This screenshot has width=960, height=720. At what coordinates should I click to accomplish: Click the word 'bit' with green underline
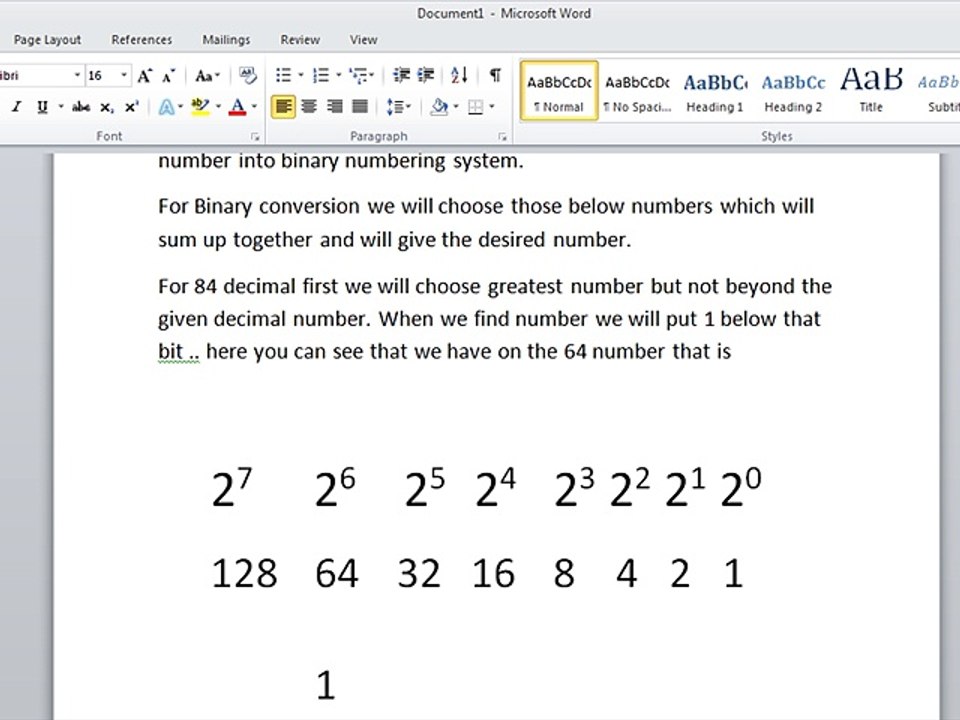(170, 351)
